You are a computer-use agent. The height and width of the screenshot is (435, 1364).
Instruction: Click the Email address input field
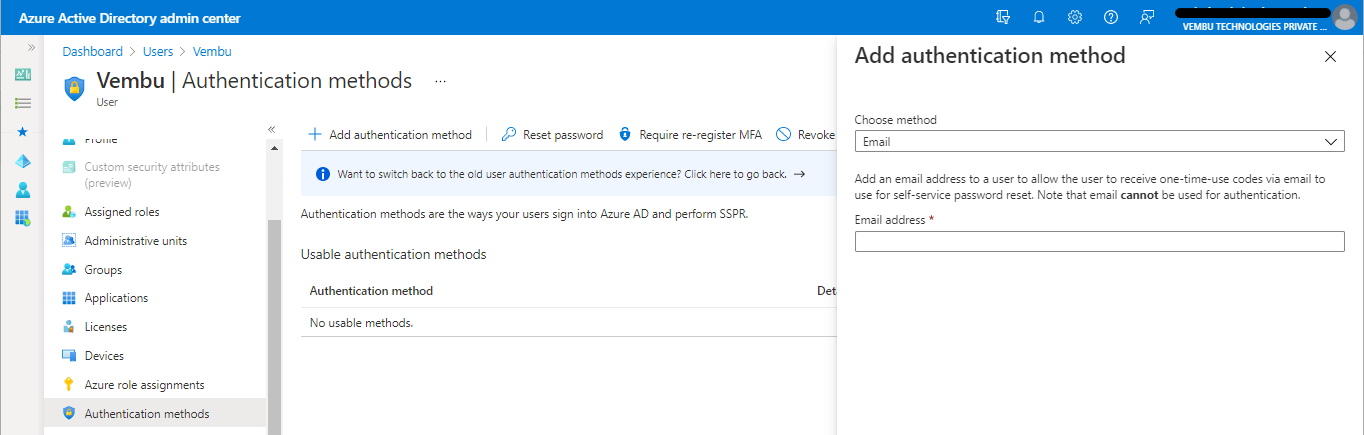[1099, 241]
